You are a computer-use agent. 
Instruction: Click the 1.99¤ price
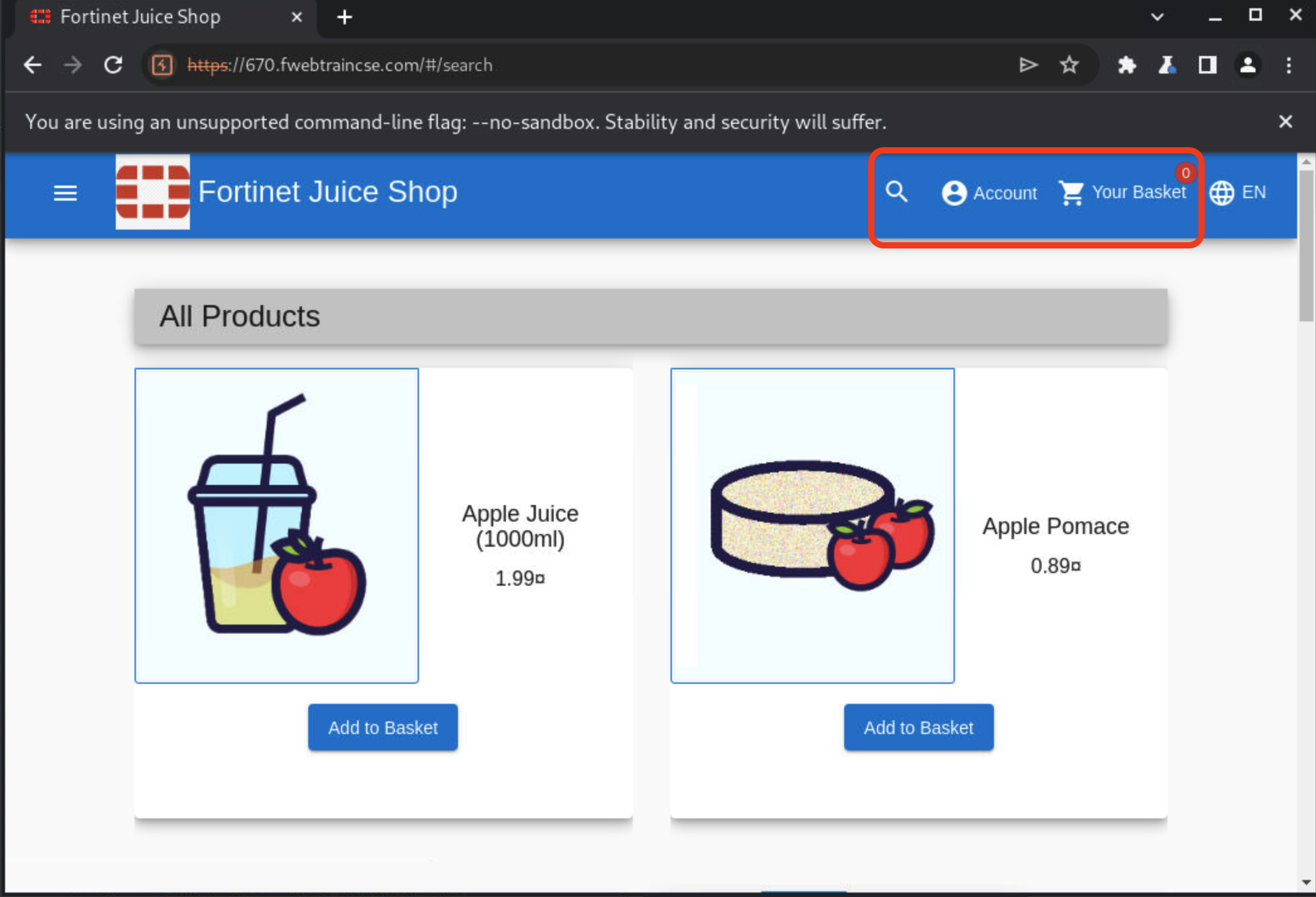pyautogui.click(x=520, y=578)
